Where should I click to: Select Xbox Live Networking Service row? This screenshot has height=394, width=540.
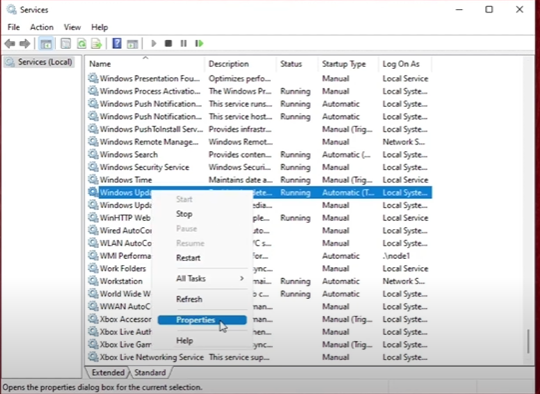tap(259, 357)
